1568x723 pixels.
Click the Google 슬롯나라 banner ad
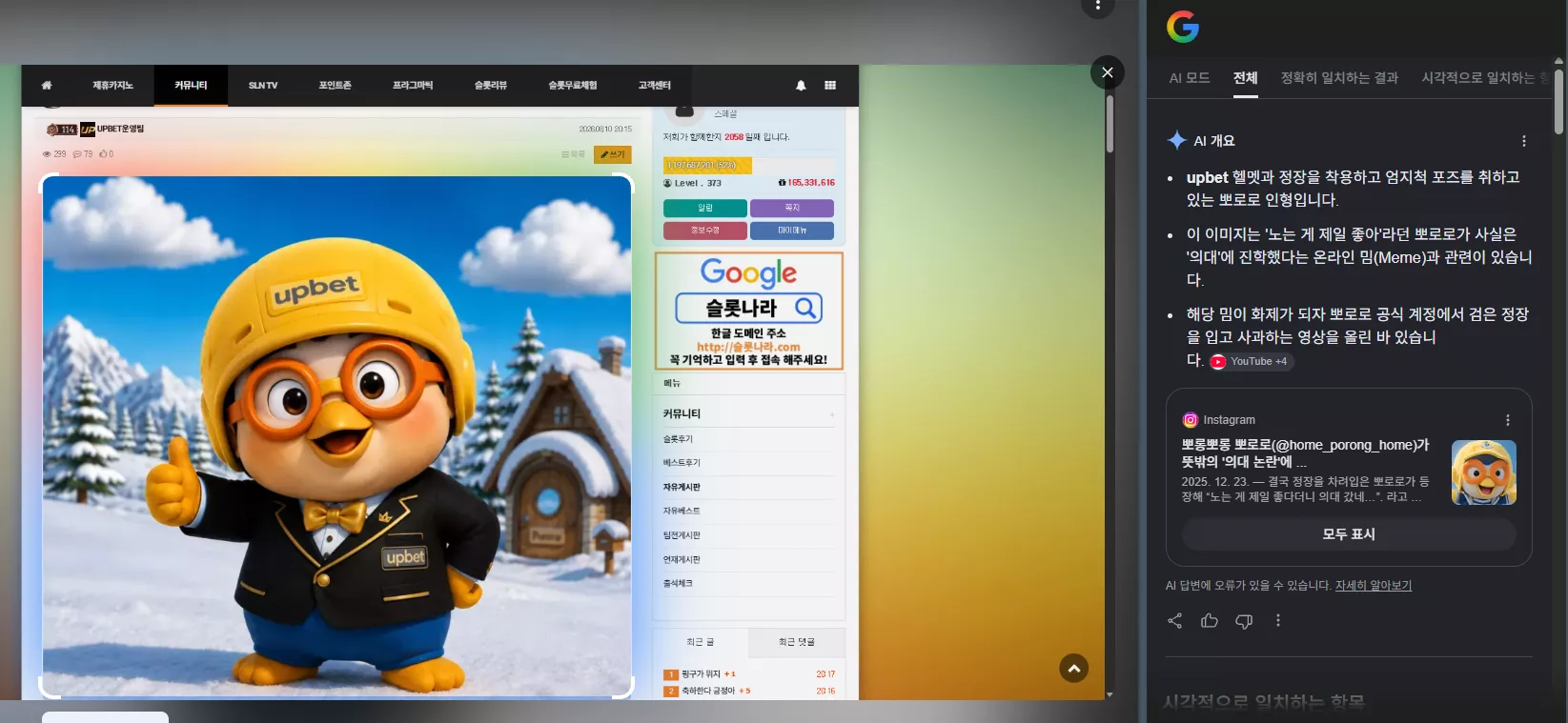click(x=749, y=311)
